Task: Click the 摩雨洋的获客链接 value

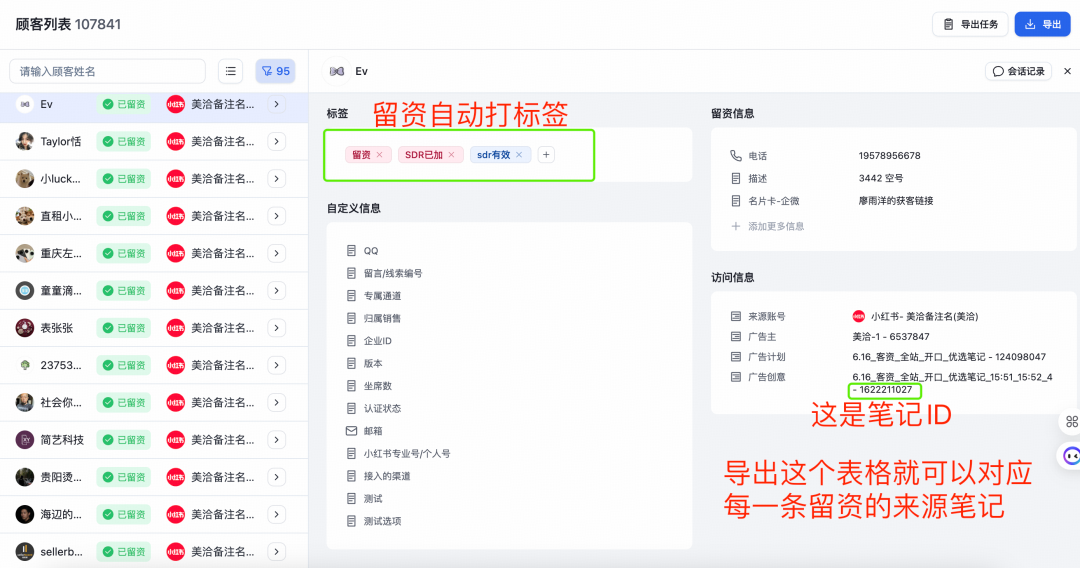Action: [895, 201]
